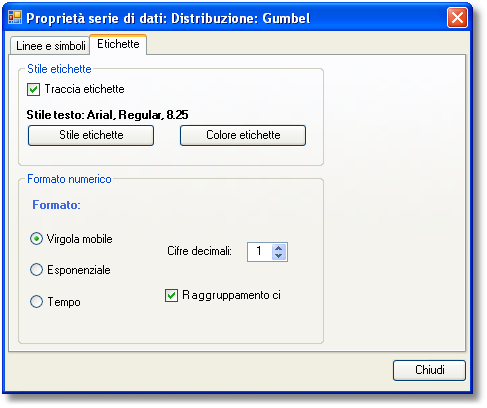
Task: Open the Colore etichette button
Action: click(x=243, y=135)
